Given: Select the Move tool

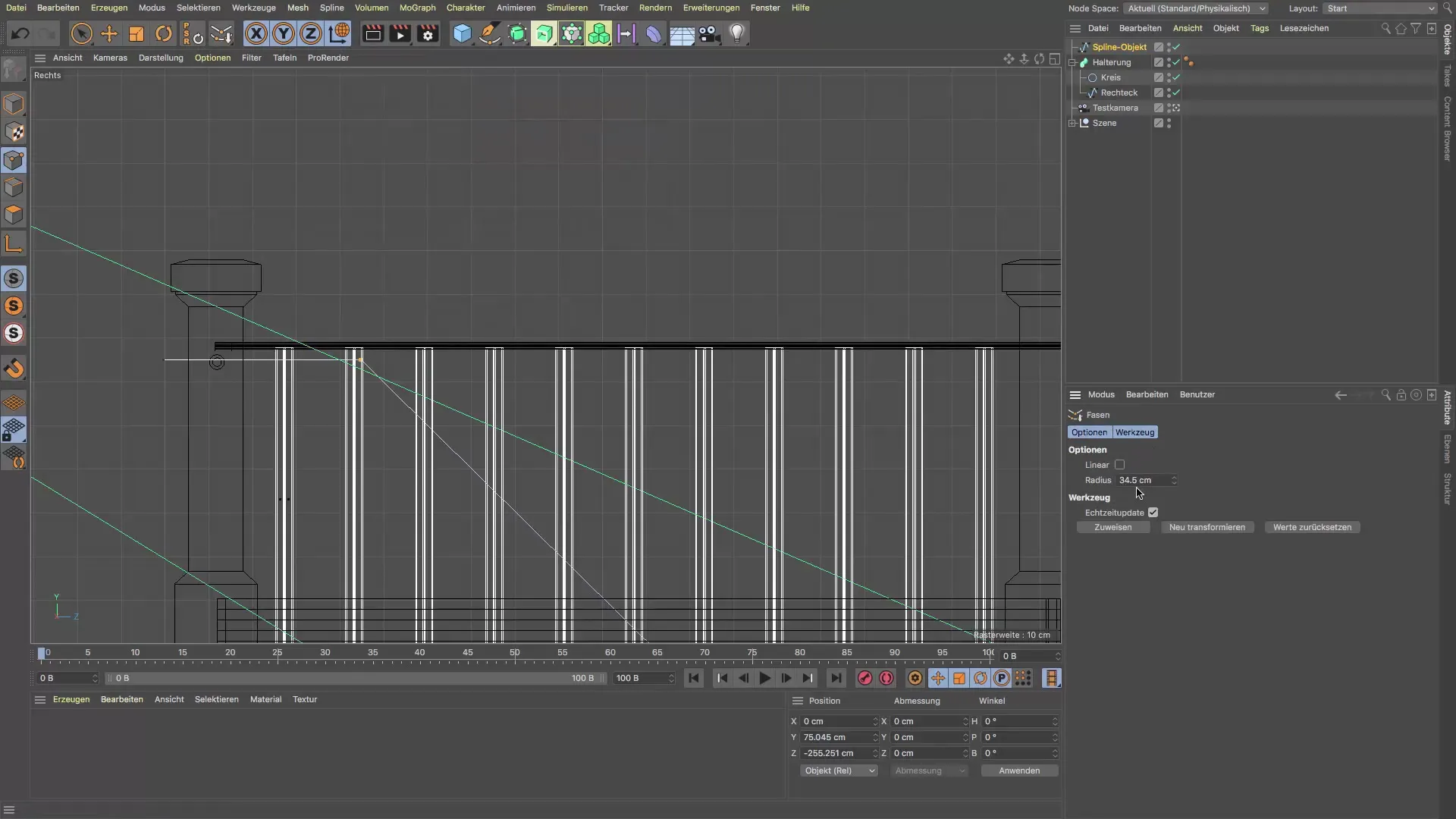Looking at the screenshot, I should 109,33.
